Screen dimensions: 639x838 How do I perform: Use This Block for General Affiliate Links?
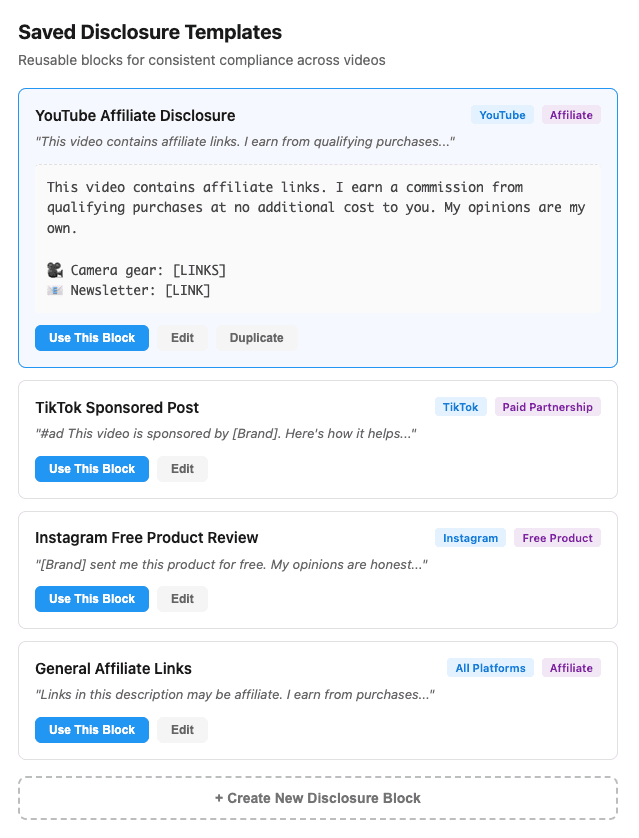point(91,730)
